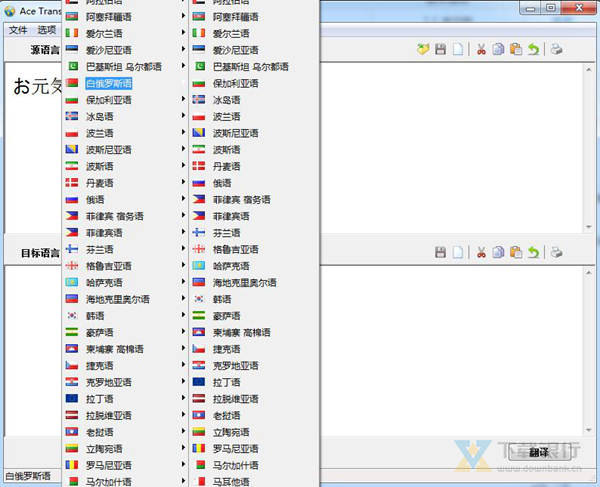Open file icon in source toolbar
This screenshot has height=487, width=600.
(423, 49)
